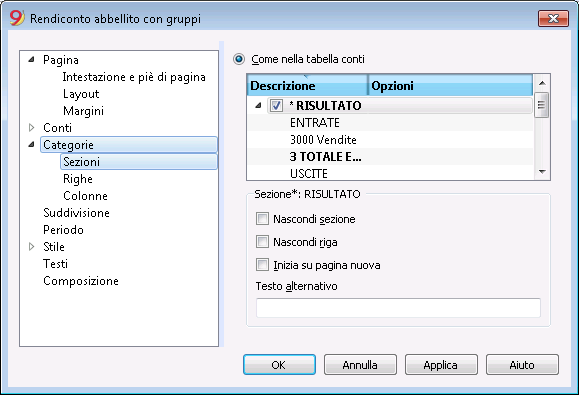Click the scroll down arrow in table
Screen dimensions: 579x395
(x=542, y=172)
